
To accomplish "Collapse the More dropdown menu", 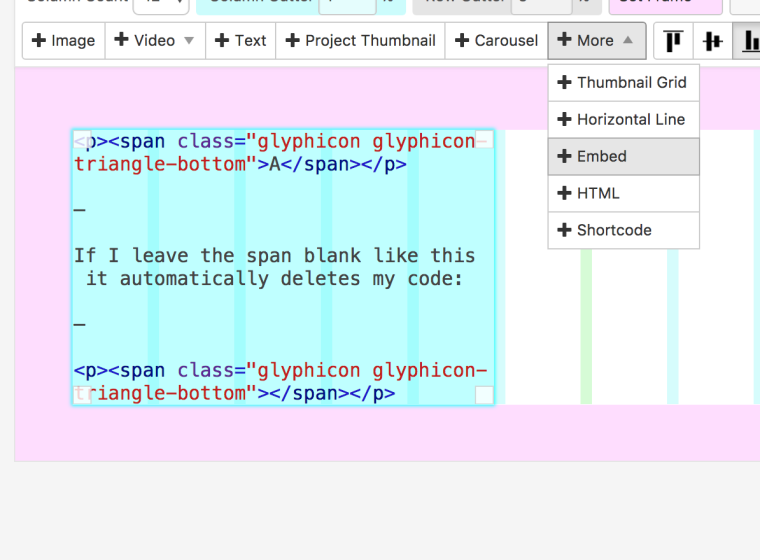I will coord(596,41).
